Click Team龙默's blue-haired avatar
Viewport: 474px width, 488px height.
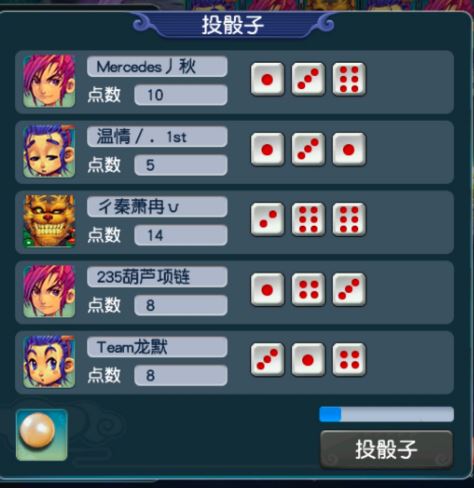[49, 362]
